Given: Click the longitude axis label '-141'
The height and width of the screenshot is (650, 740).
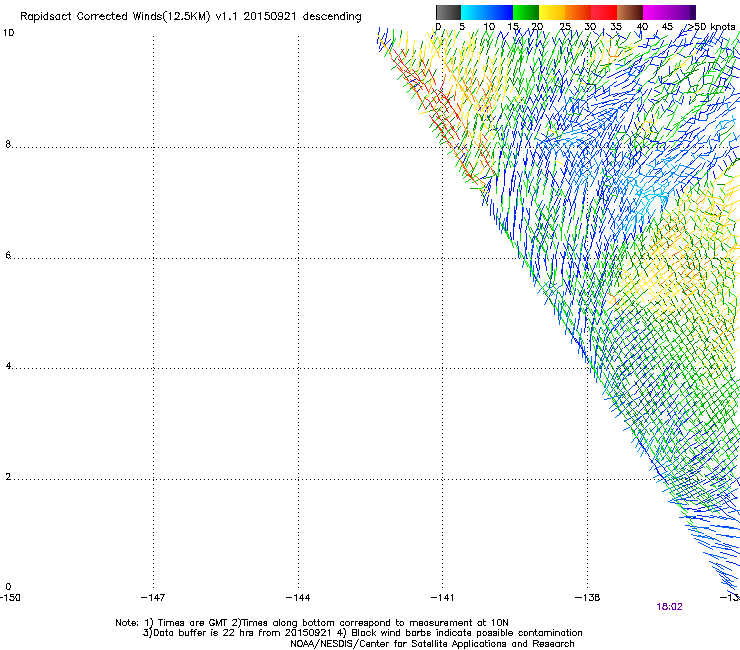Looking at the screenshot, I should 442,598.
